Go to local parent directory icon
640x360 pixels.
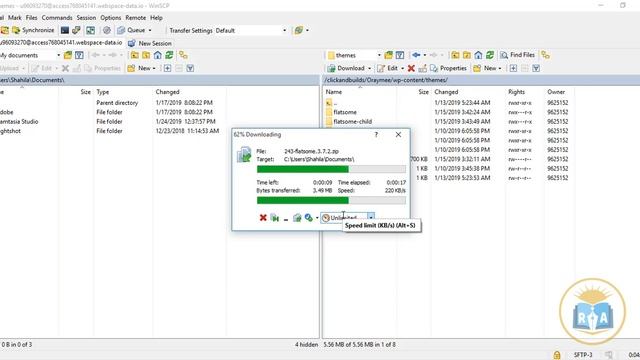[x=135, y=55]
